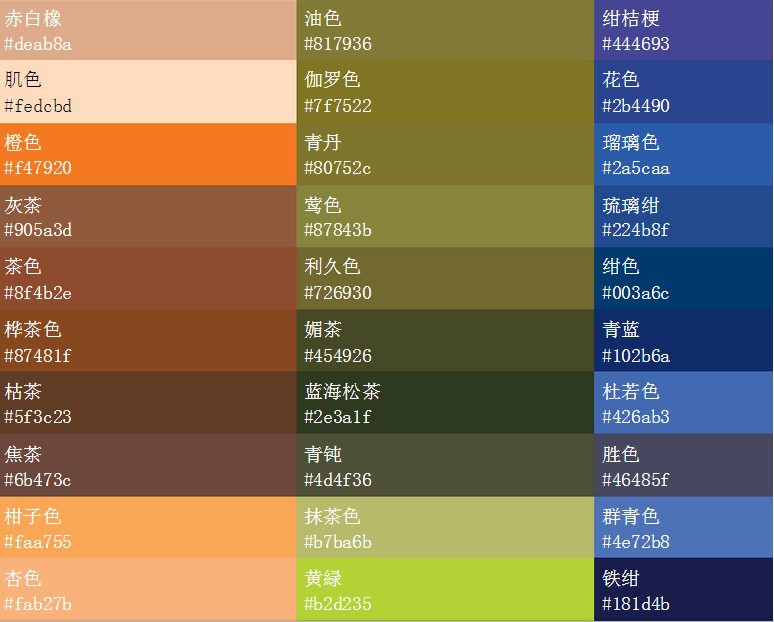
Task: Pick the pale 肌色 #fedcbd swatch
Action: point(148,92)
